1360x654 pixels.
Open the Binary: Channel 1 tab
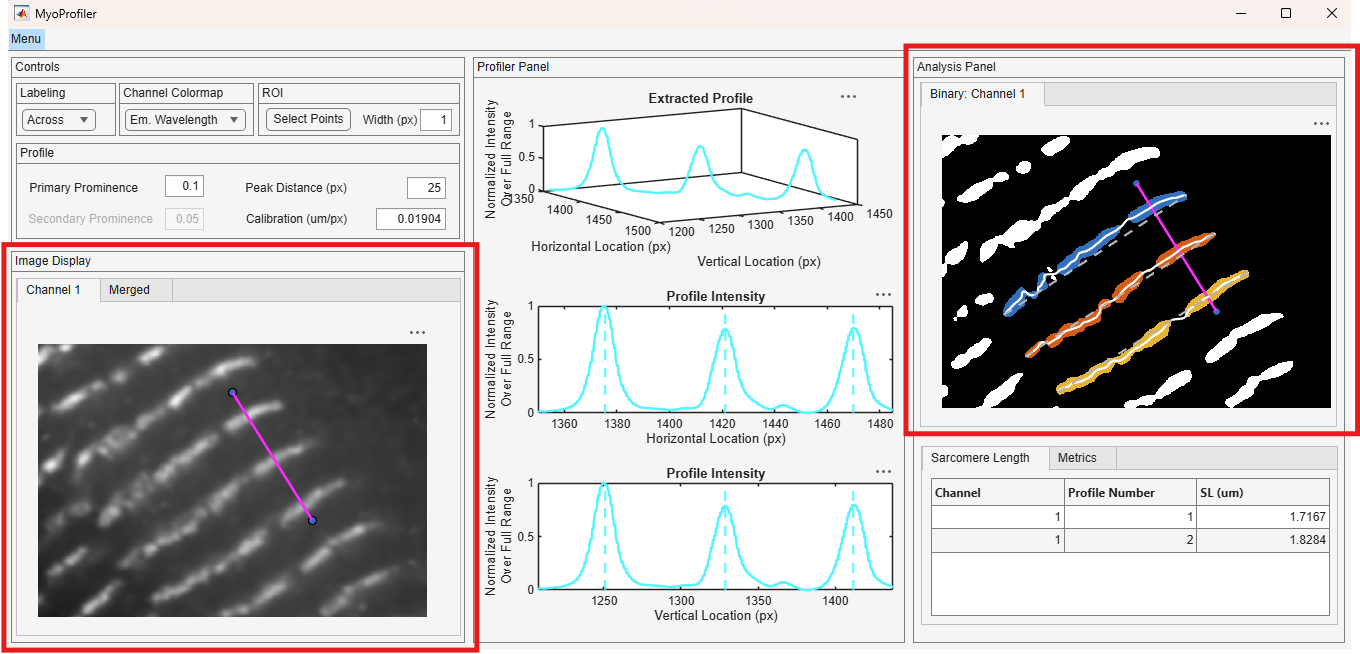coord(983,94)
